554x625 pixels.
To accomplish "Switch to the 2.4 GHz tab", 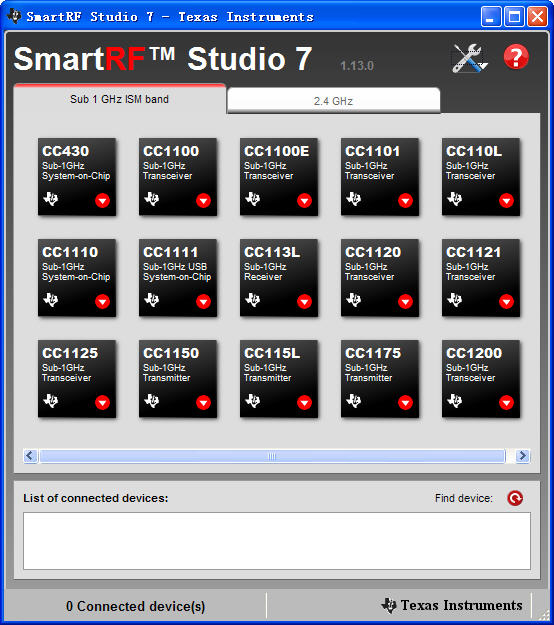I will point(334,100).
